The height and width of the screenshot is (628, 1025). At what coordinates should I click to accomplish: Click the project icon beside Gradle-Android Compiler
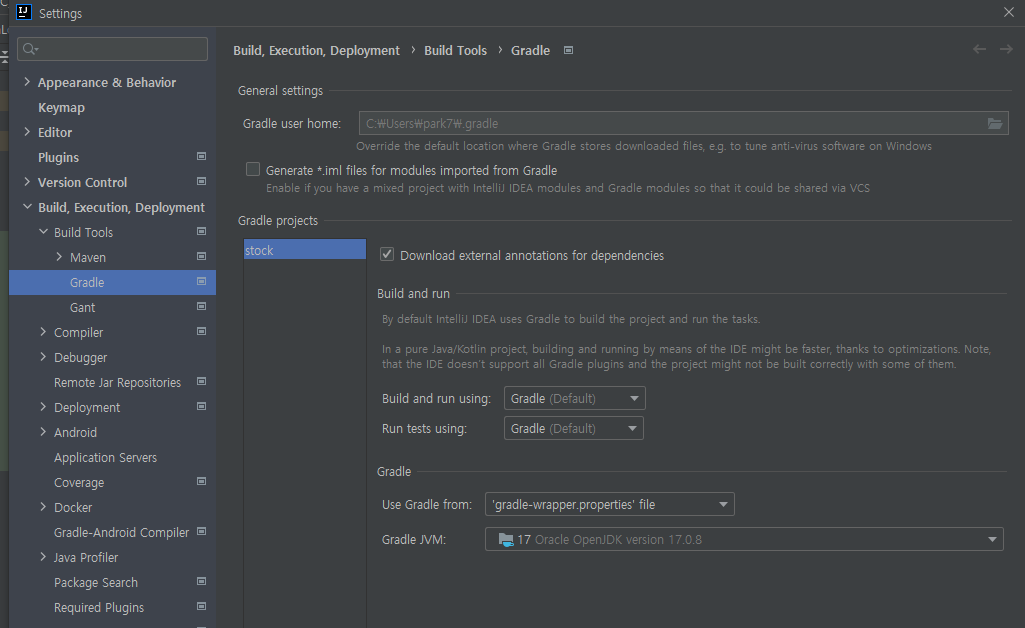[201, 531]
